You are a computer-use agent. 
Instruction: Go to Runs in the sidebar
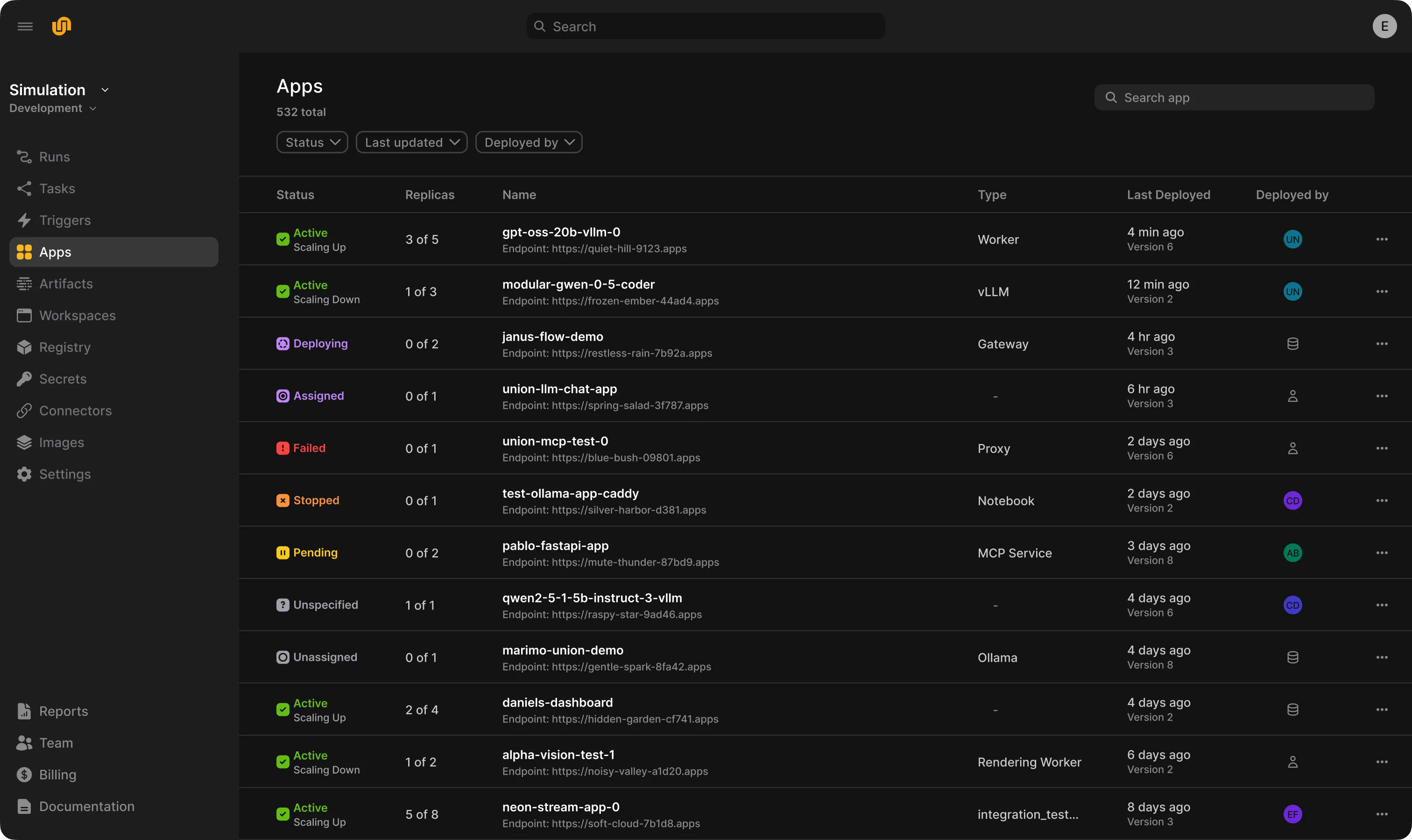(x=54, y=157)
